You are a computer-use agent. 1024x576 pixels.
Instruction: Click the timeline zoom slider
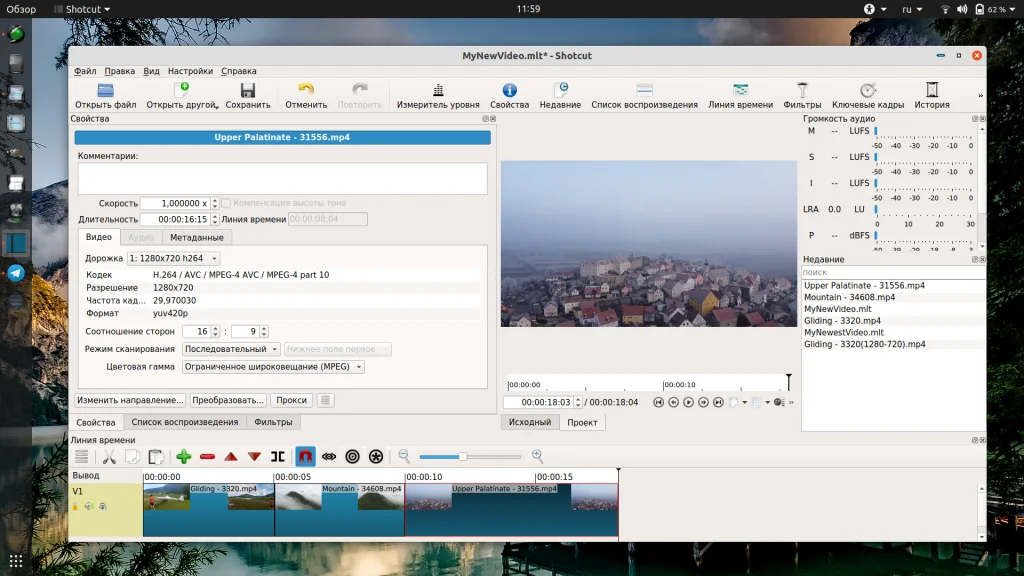[x=462, y=457]
